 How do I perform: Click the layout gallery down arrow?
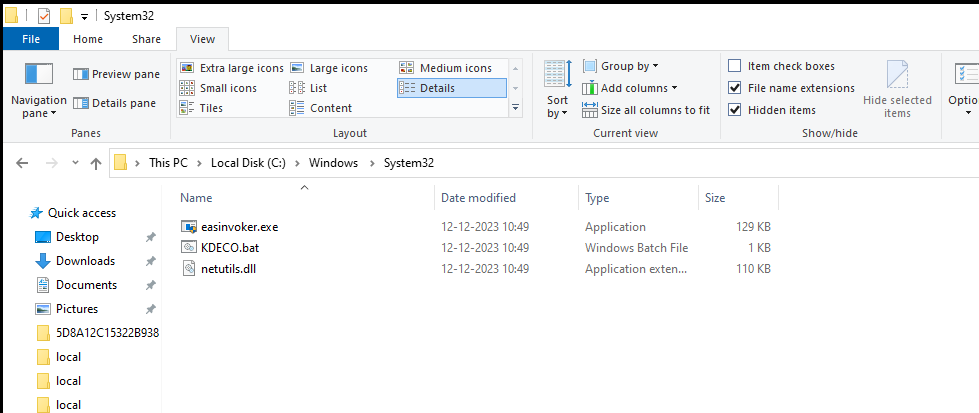[515, 88]
